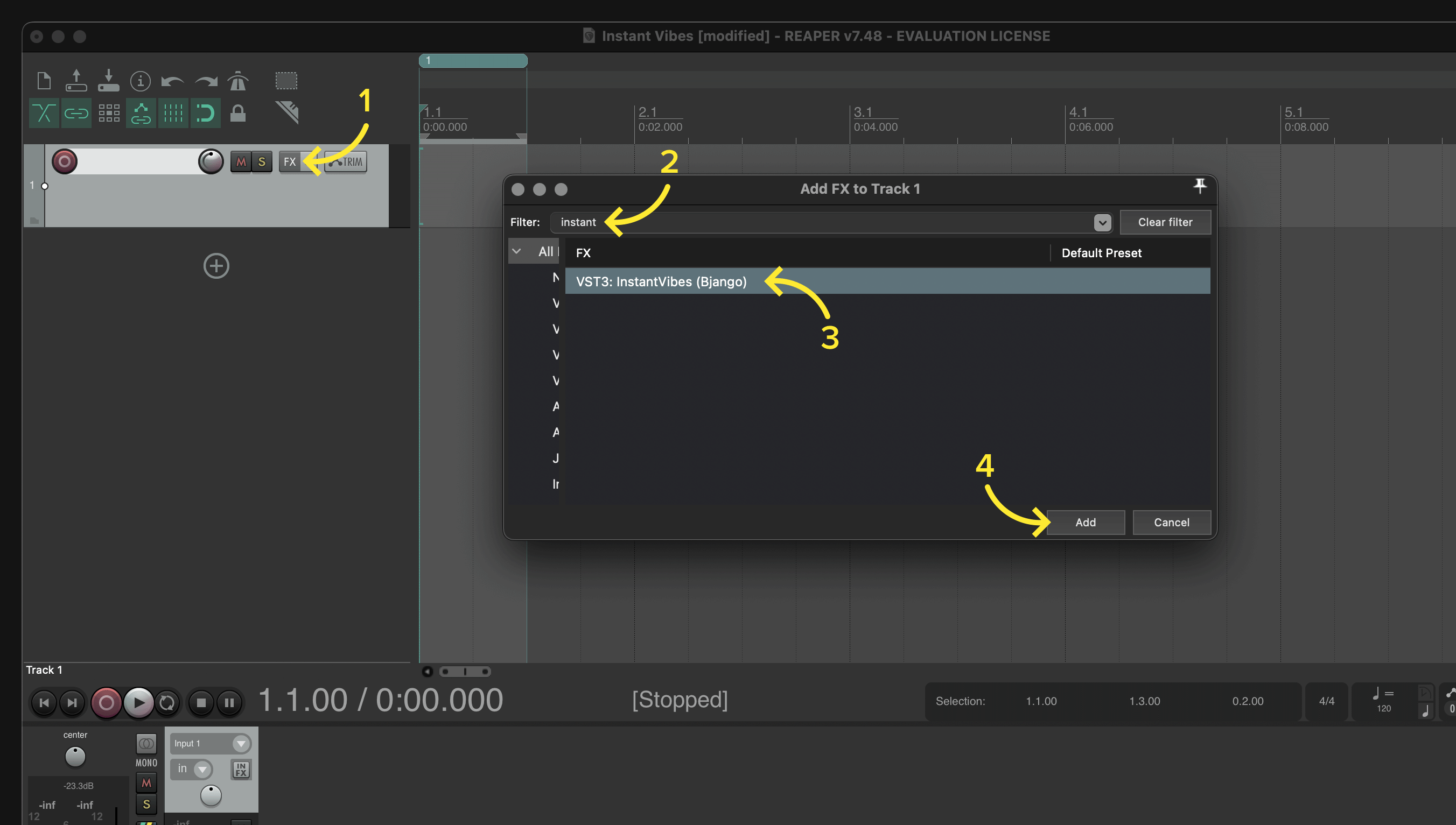The width and height of the screenshot is (1456, 825).
Task: Add a new track with the plus icon
Action: pos(216,266)
